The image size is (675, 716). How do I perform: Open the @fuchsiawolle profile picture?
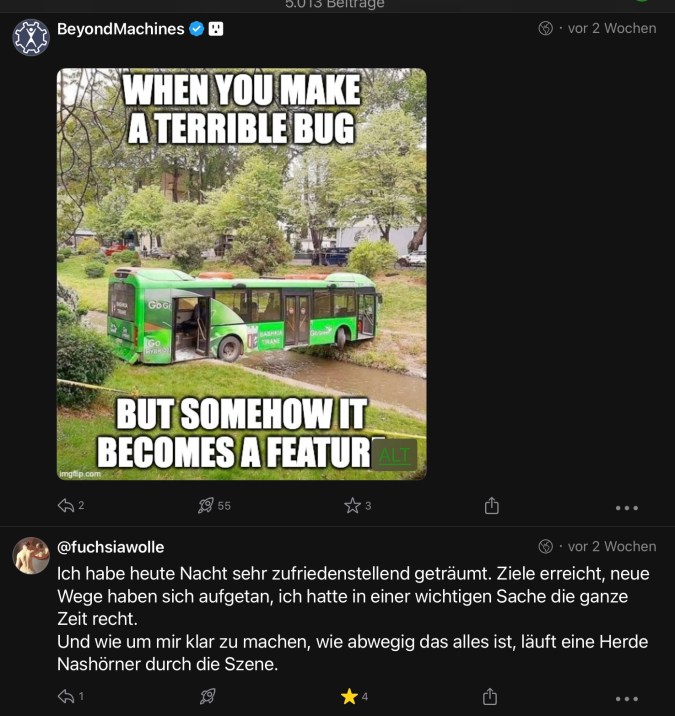31,555
